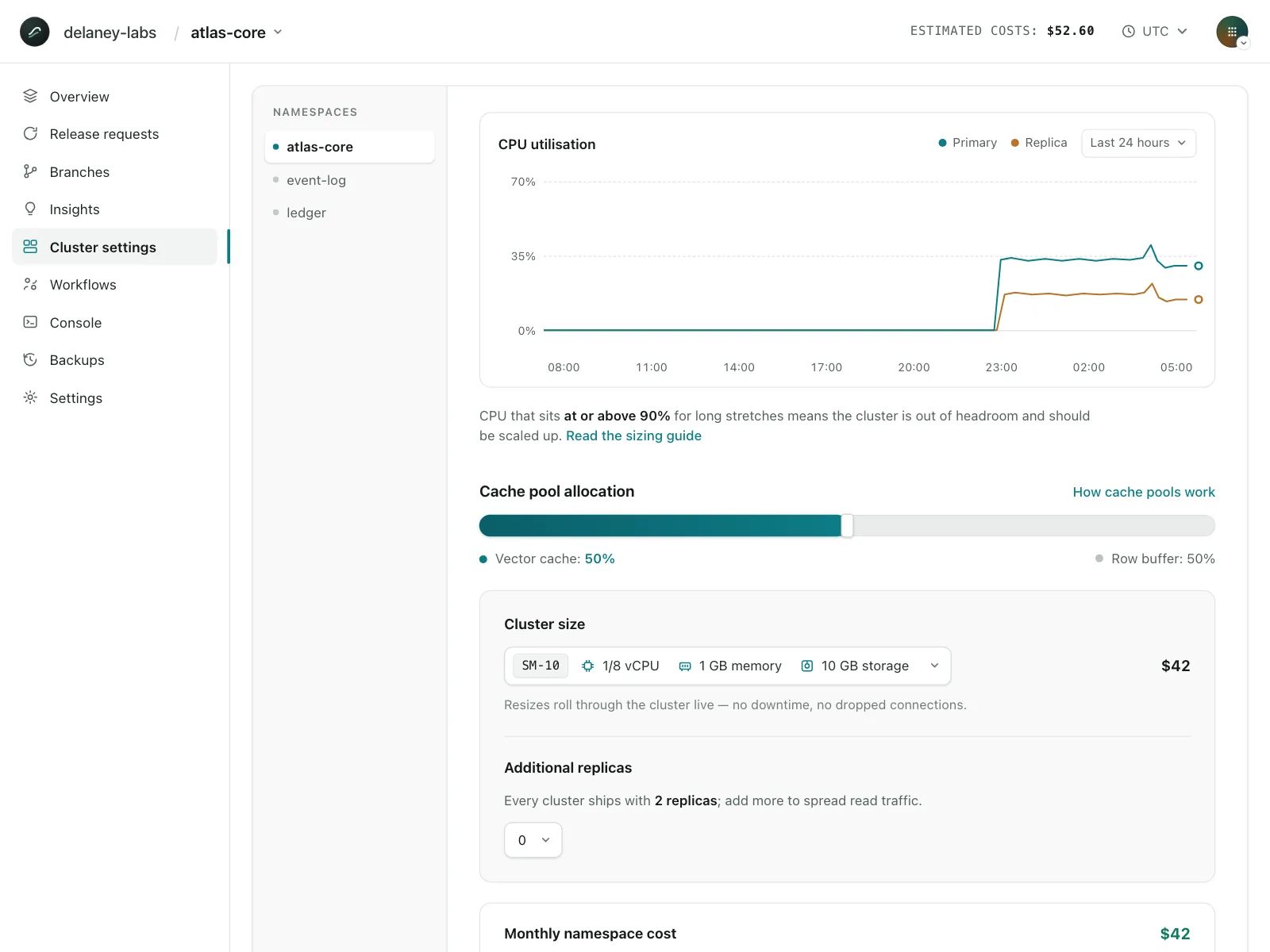Toggle the Replica series legend

click(x=1039, y=143)
